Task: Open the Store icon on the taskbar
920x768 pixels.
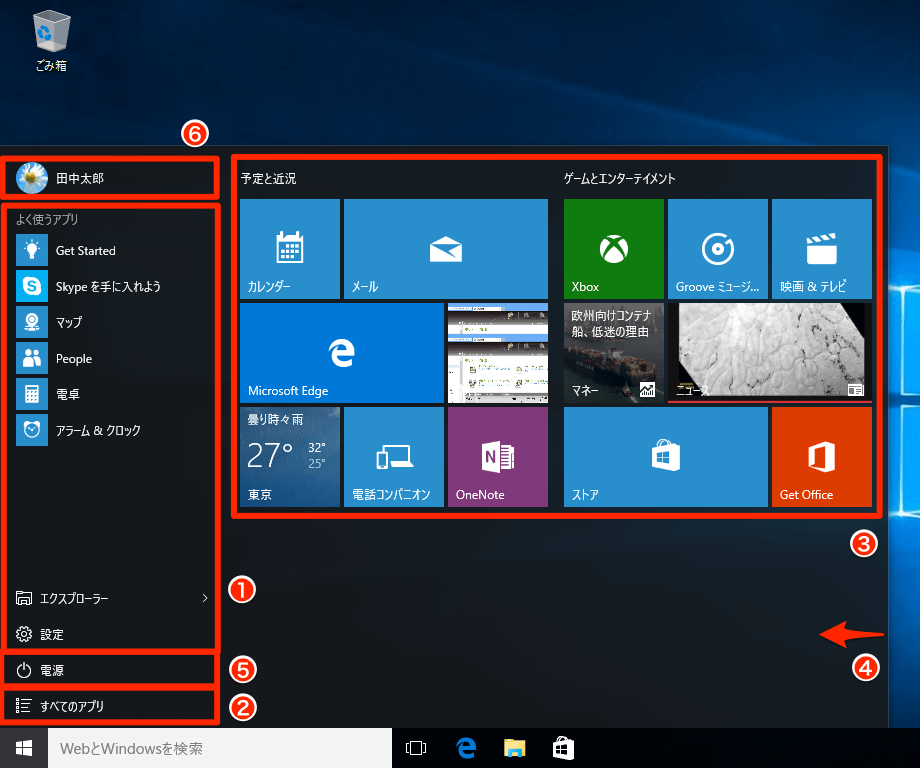Action: click(x=563, y=748)
